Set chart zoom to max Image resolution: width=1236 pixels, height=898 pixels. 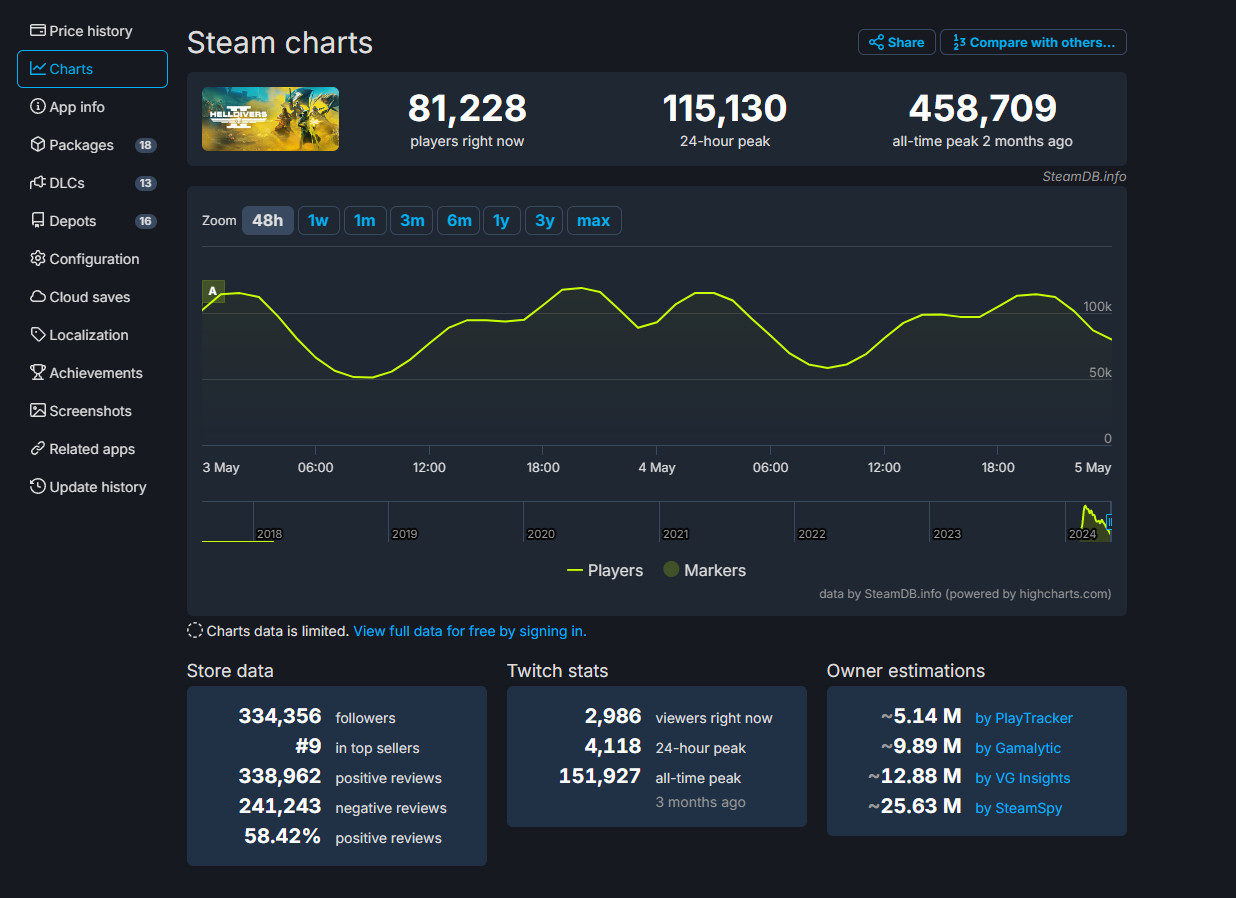pos(593,220)
